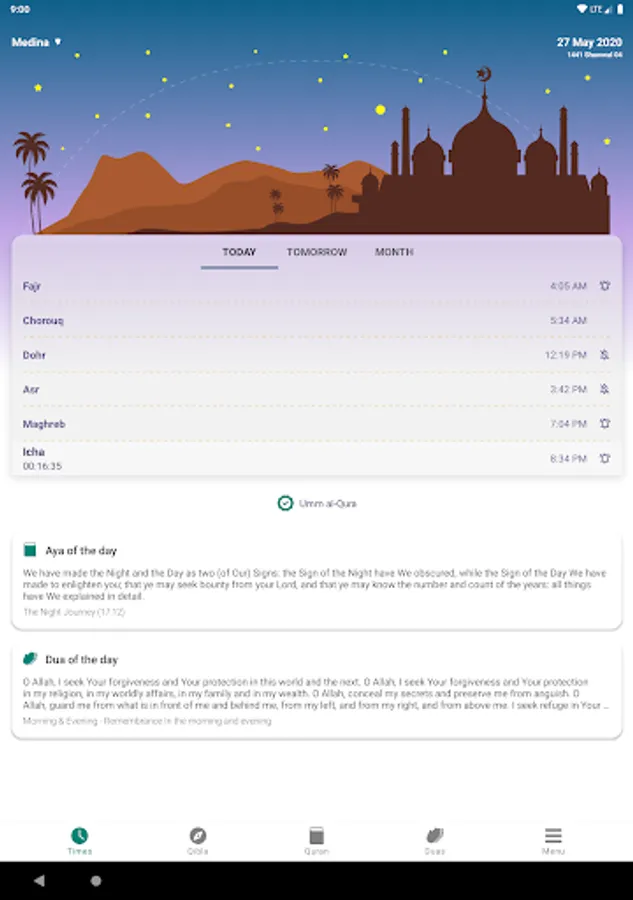Toggle the Maghreb alarm bell
Image resolution: width=633 pixels, height=900 pixels.
(604, 424)
